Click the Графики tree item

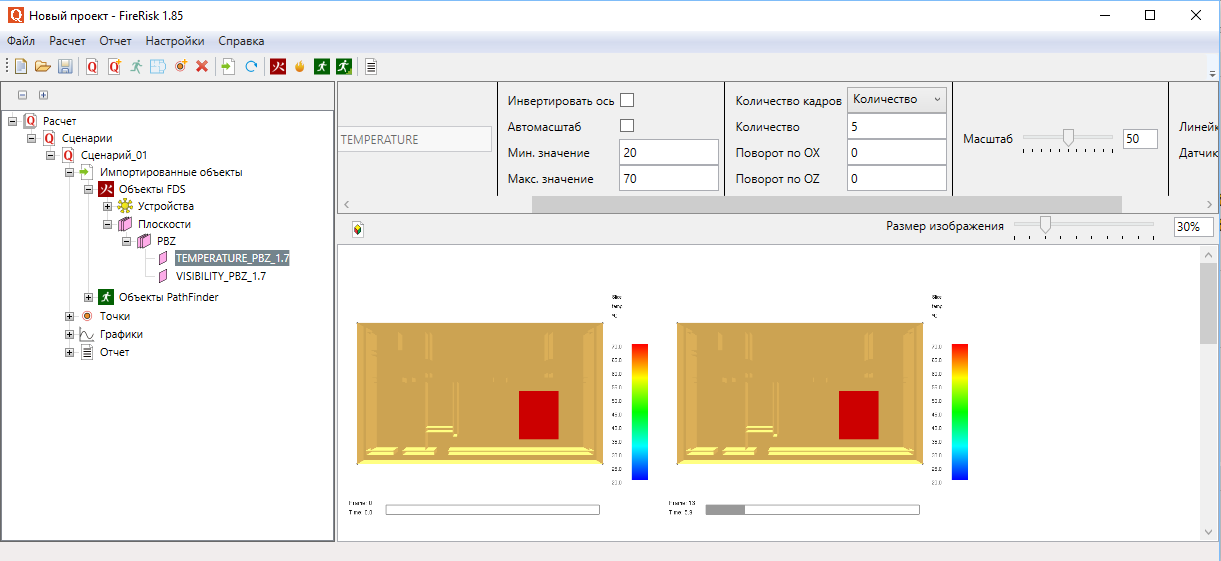[x=120, y=334]
